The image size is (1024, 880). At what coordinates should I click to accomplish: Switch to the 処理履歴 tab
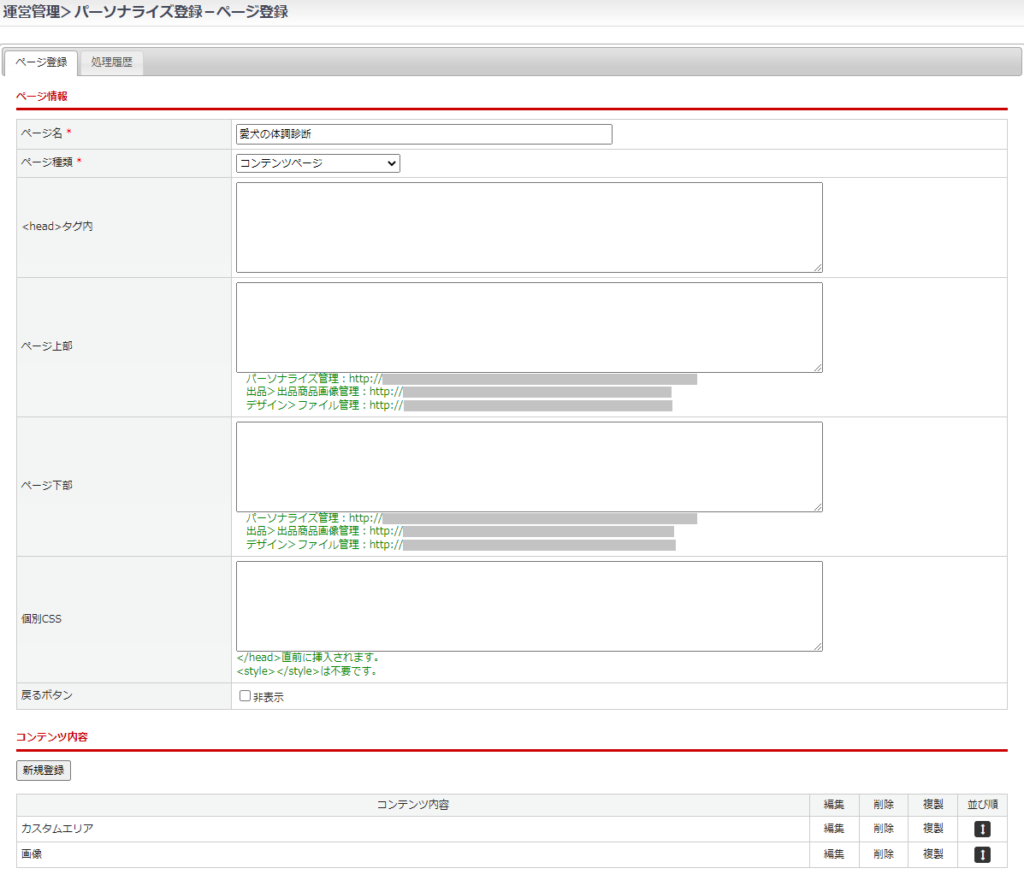[112, 62]
